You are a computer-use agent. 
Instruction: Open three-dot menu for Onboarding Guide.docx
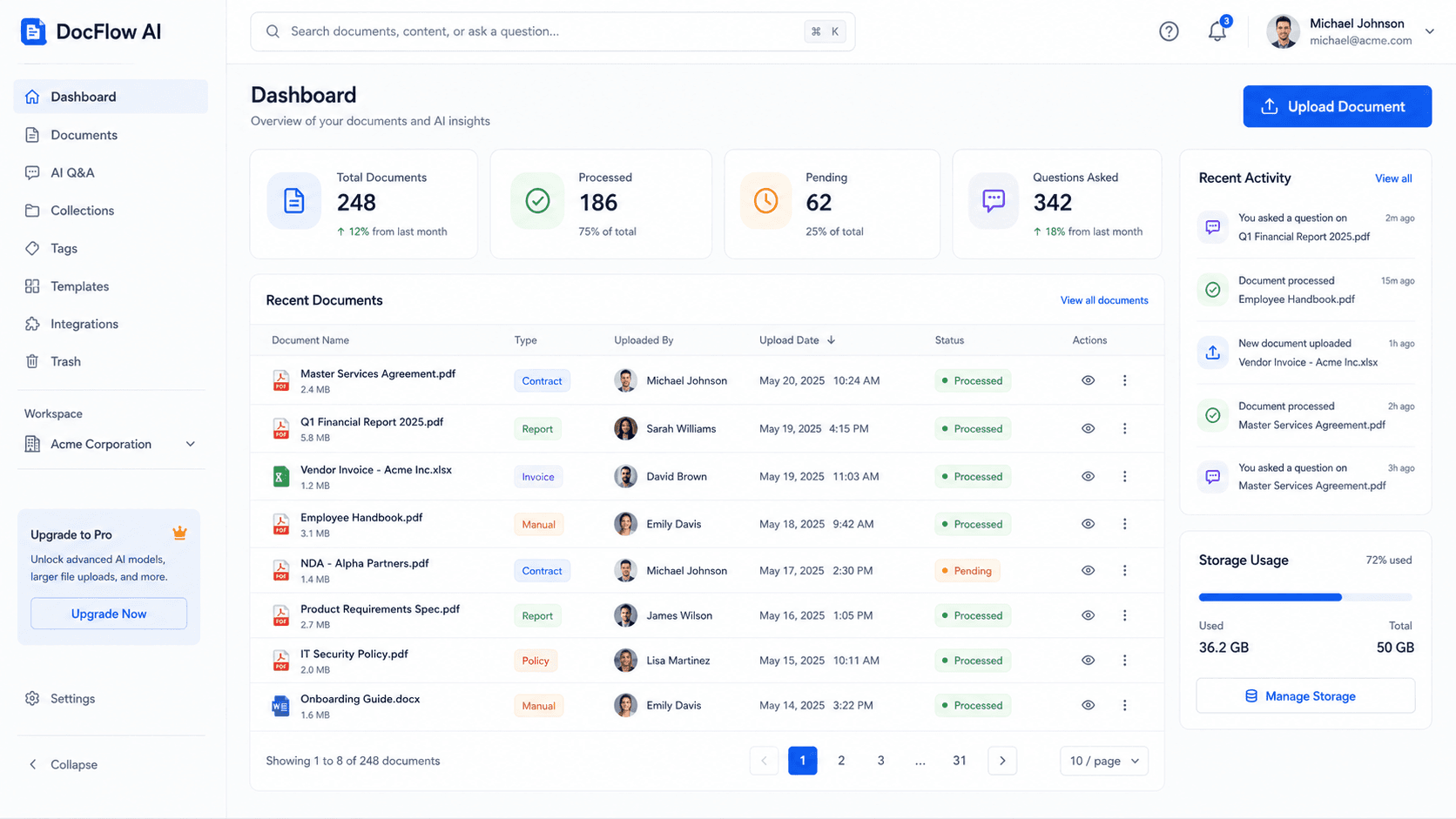pyautogui.click(x=1124, y=705)
